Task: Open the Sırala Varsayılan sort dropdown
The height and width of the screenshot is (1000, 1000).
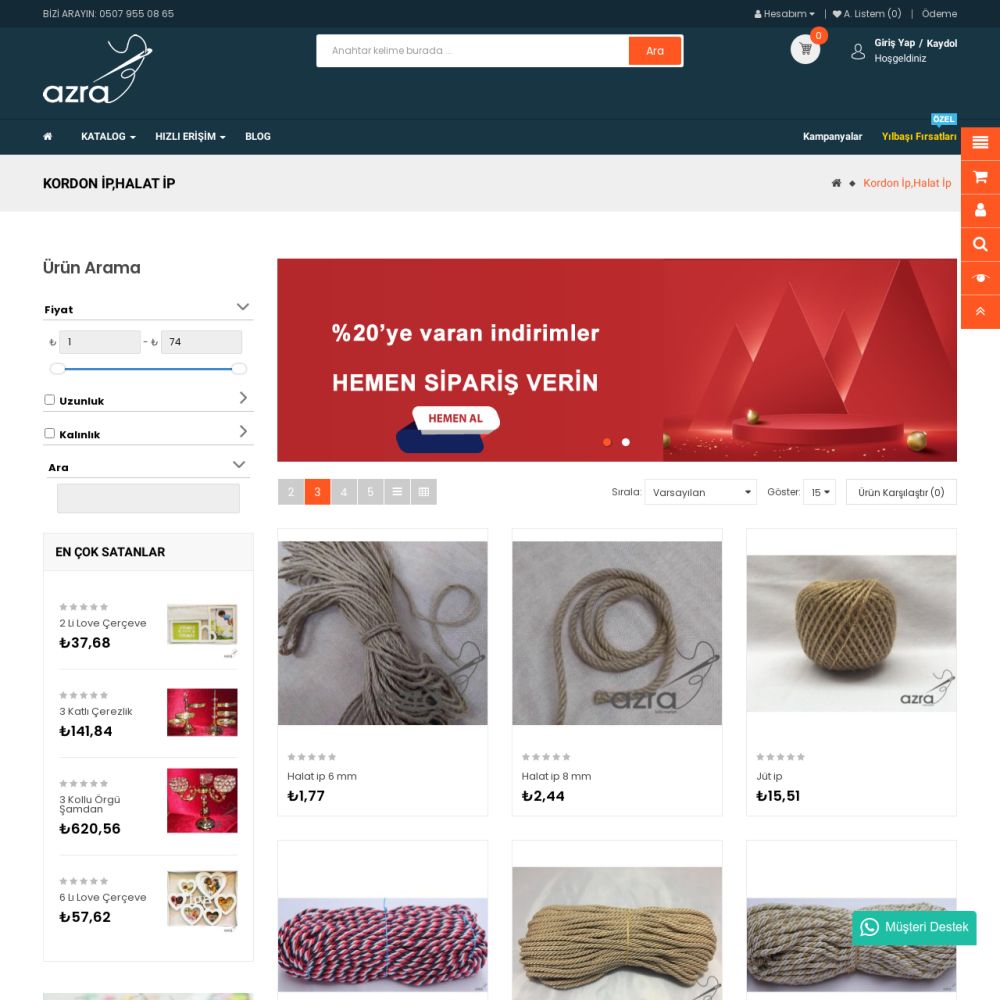Action: [700, 492]
